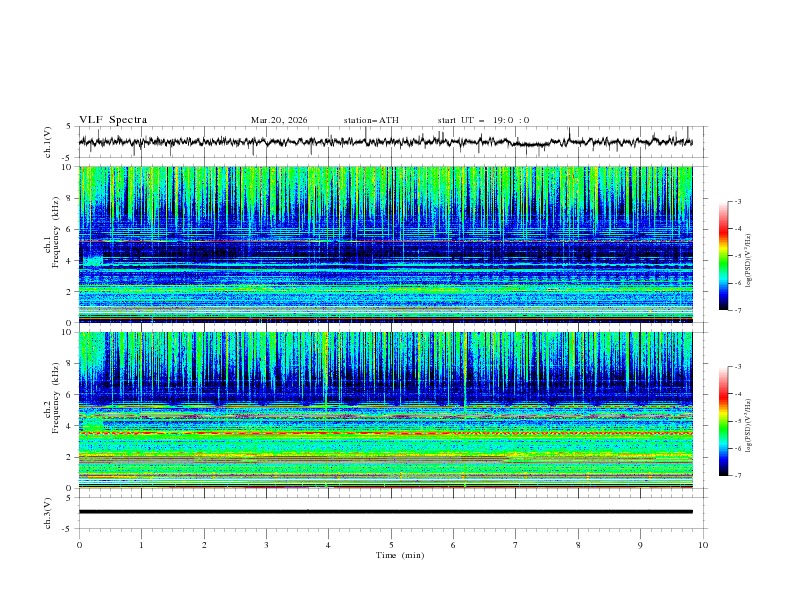
Task: Click the ch.1 color bar log(PSD) label
Action: (749, 261)
